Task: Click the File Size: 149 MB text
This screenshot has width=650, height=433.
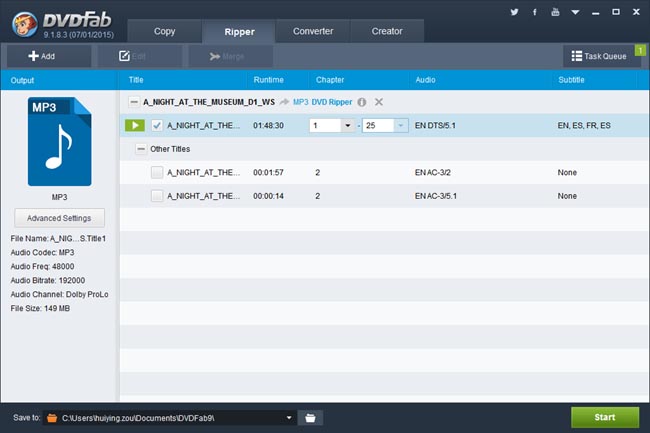Action: 40,308
